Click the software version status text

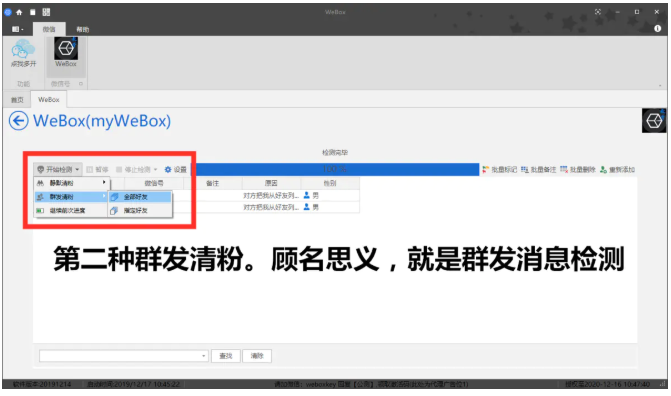(42, 384)
